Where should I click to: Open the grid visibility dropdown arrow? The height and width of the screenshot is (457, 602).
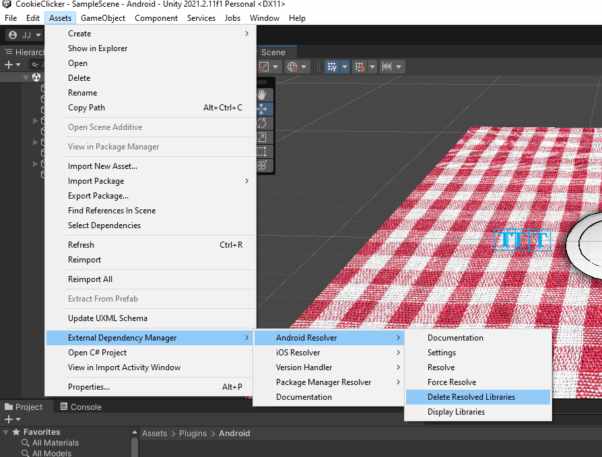(344, 67)
